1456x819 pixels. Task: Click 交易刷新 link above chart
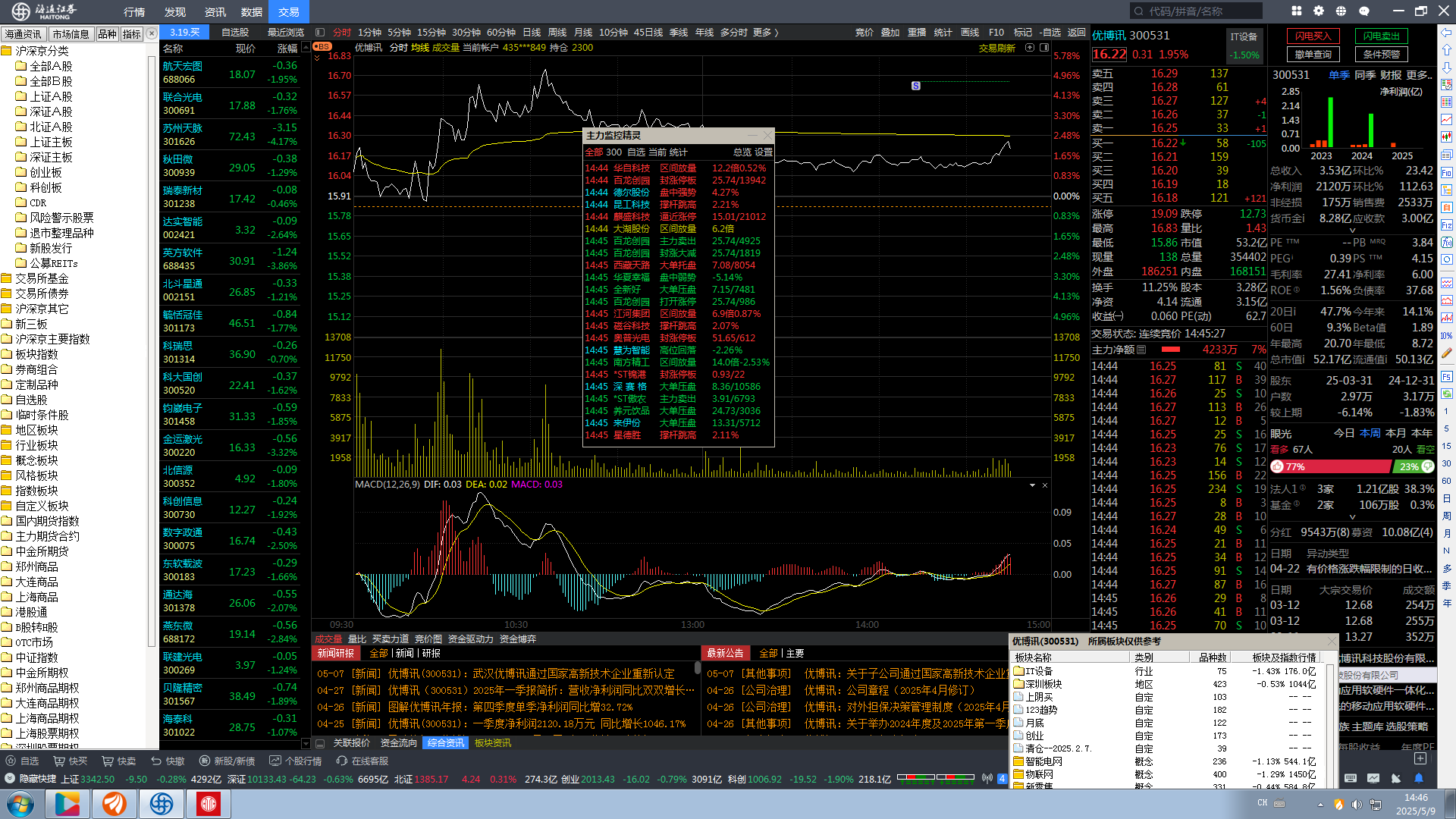click(996, 48)
